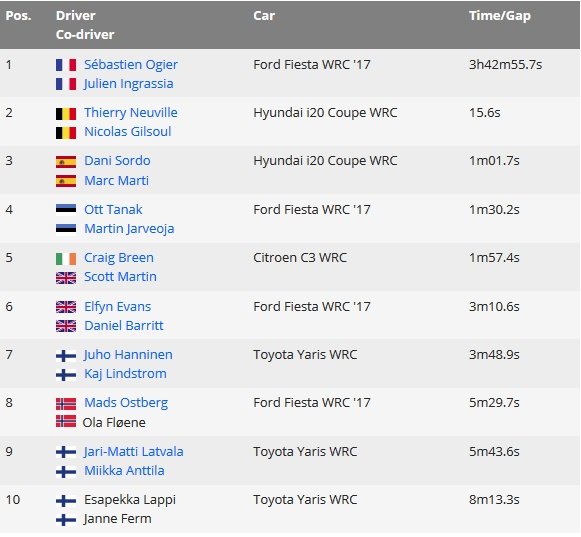Open Marc Marti's profile link
This screenshot has width=581, height=537.
point(116,180)
